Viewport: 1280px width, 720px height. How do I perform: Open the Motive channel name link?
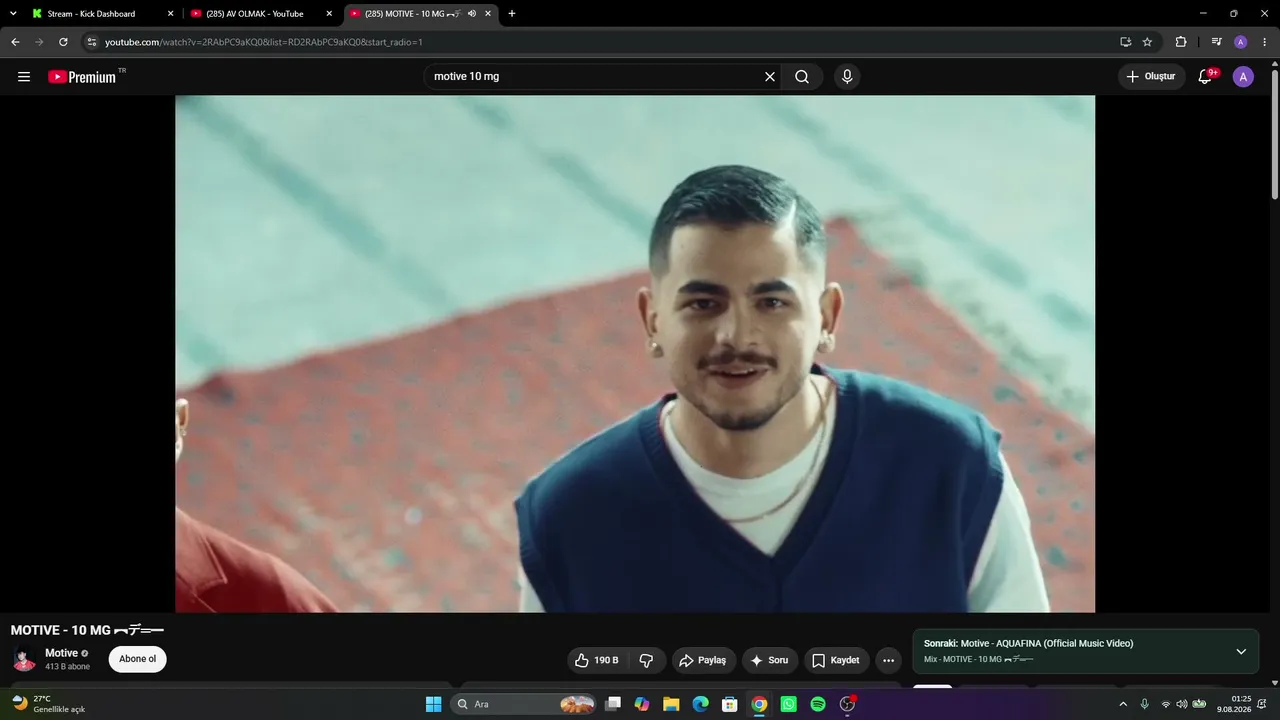[x=61, y=653]
